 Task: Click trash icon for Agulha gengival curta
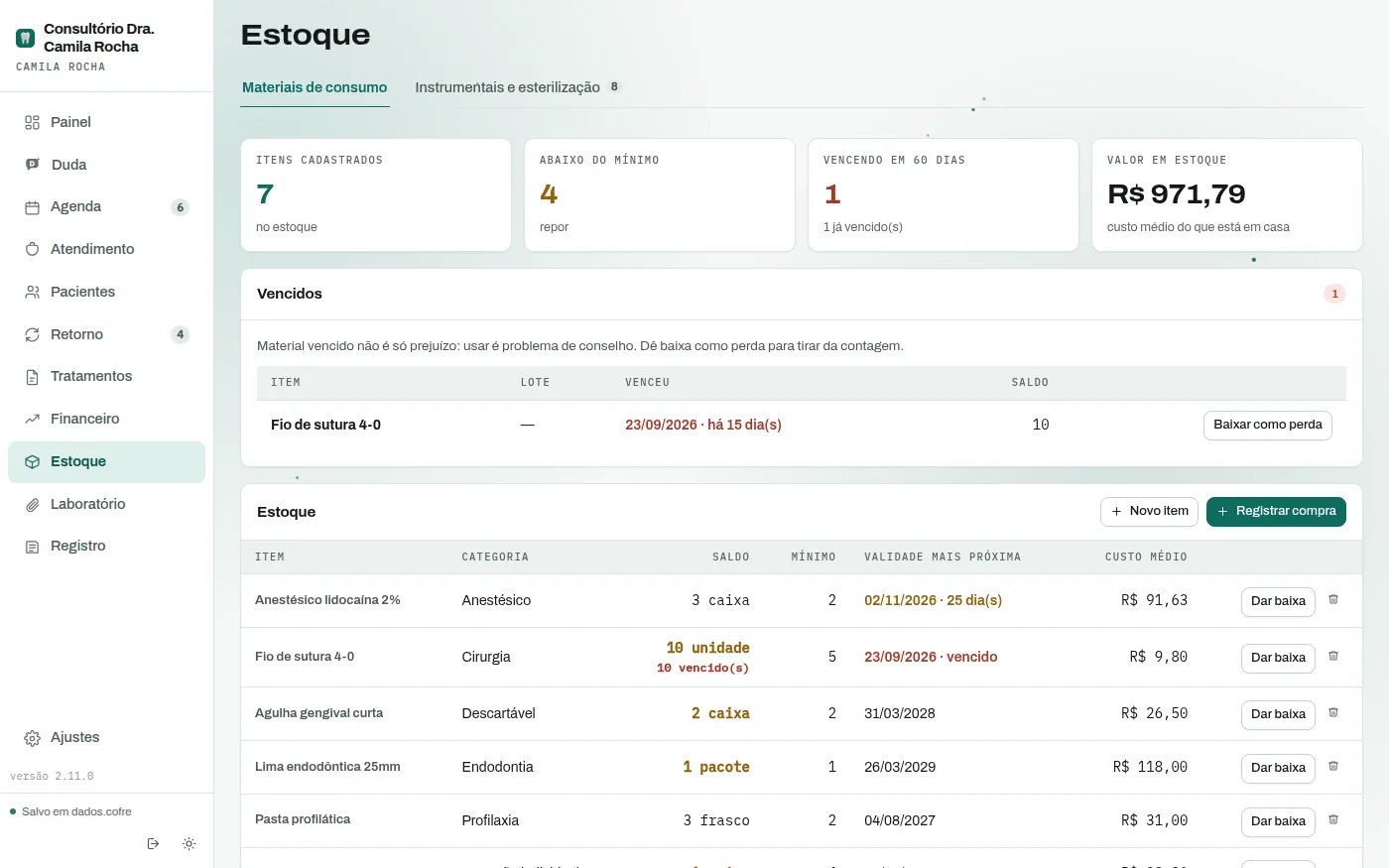(1333, 713)
